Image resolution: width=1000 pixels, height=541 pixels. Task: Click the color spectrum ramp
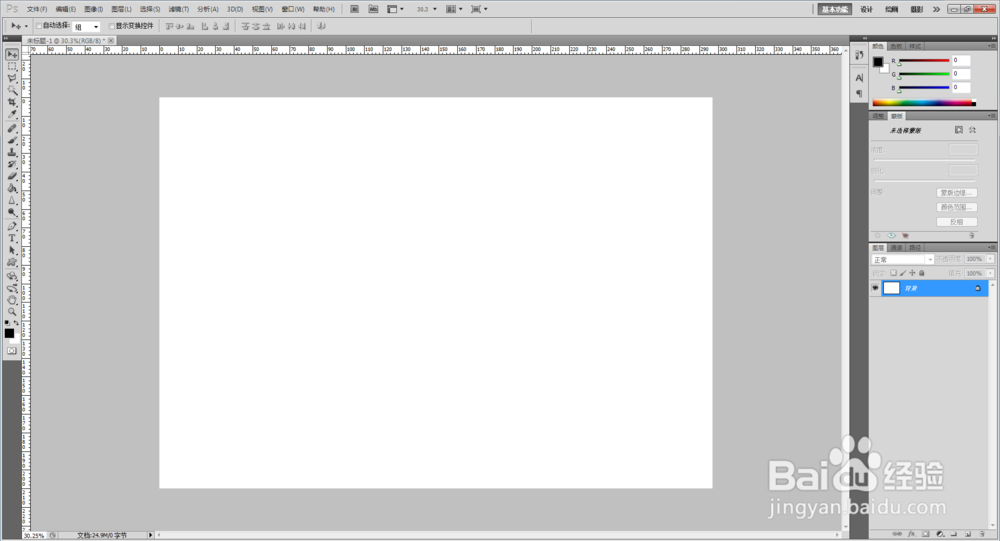coord(923,102)
